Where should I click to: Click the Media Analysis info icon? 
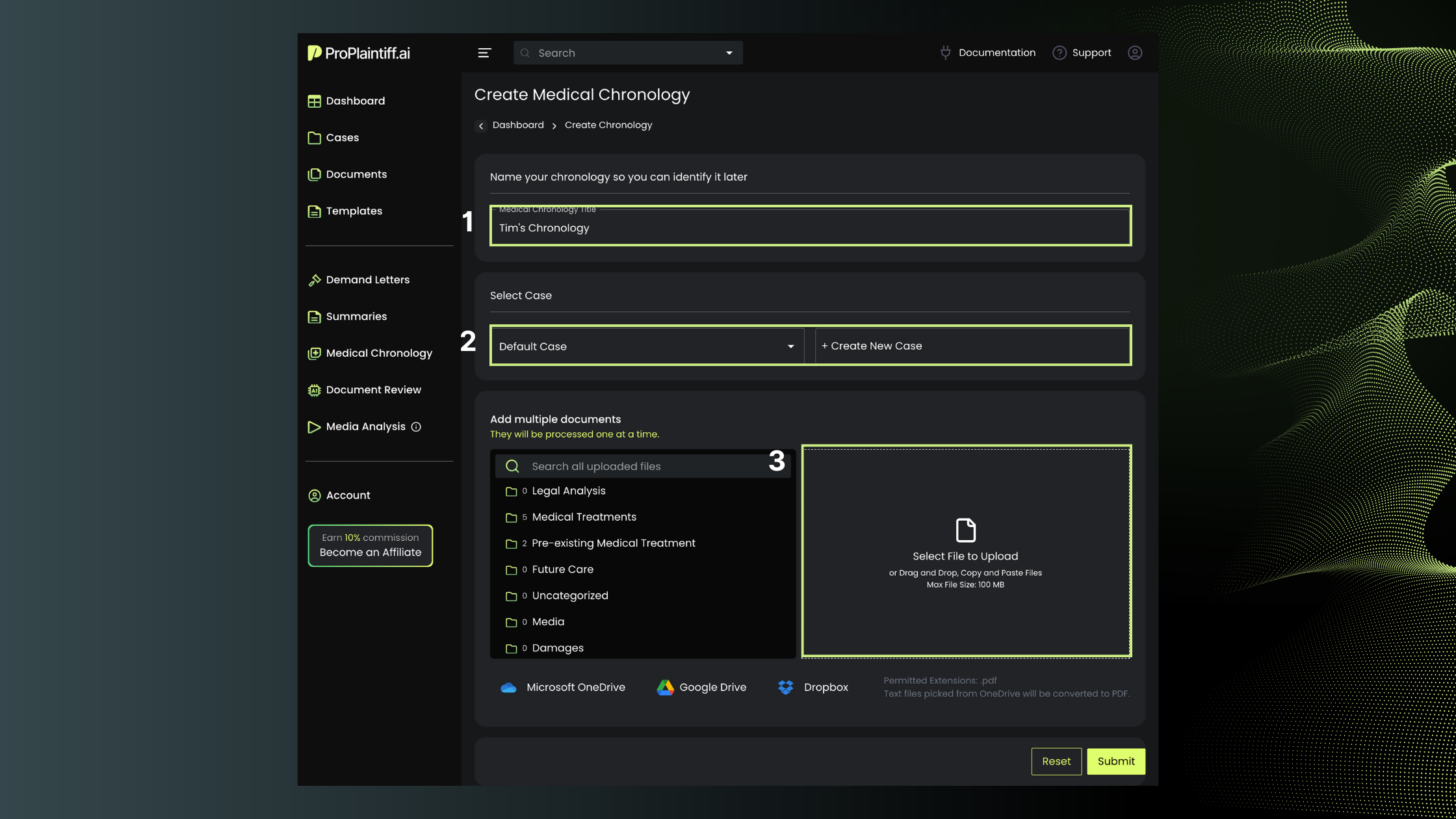coord(417,427)
